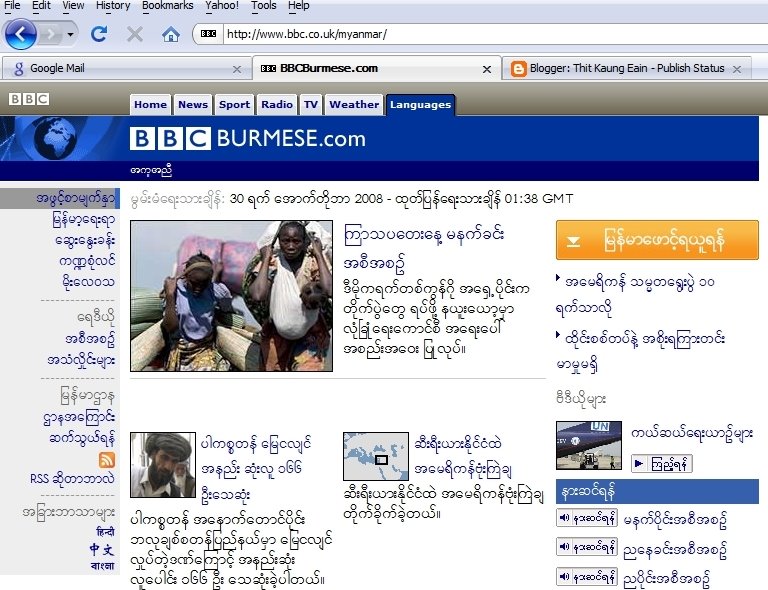Open the Syria US attack headline link
Viewport: 768px width, 590px height.
463,456
